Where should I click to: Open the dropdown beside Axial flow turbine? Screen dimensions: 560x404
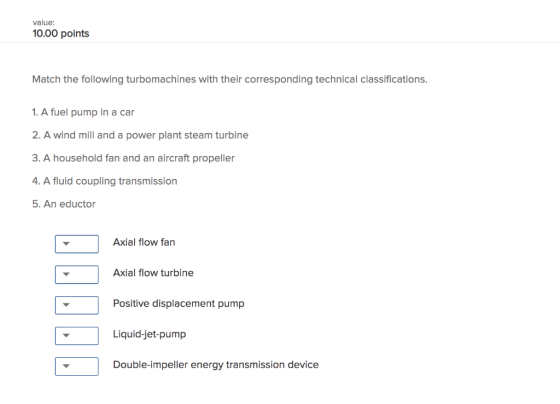coord(77,274)
